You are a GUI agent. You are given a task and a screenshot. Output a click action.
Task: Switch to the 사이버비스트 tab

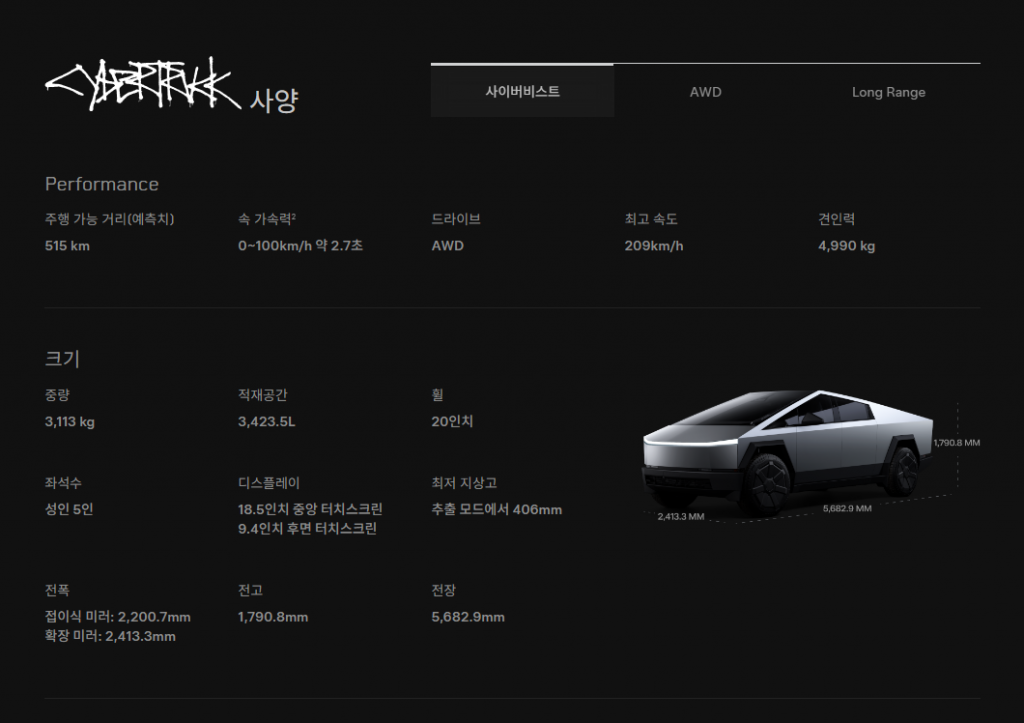[522, 92]
